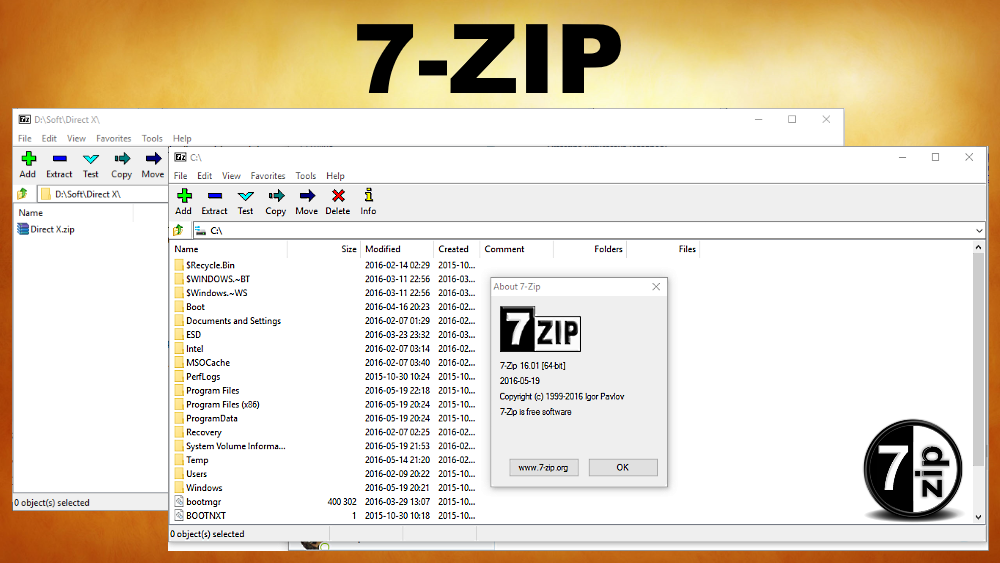This screenshot has height=563, width=1000.
Task: Open Favorites menu in the Direct X window
Action: pos(114,138)
